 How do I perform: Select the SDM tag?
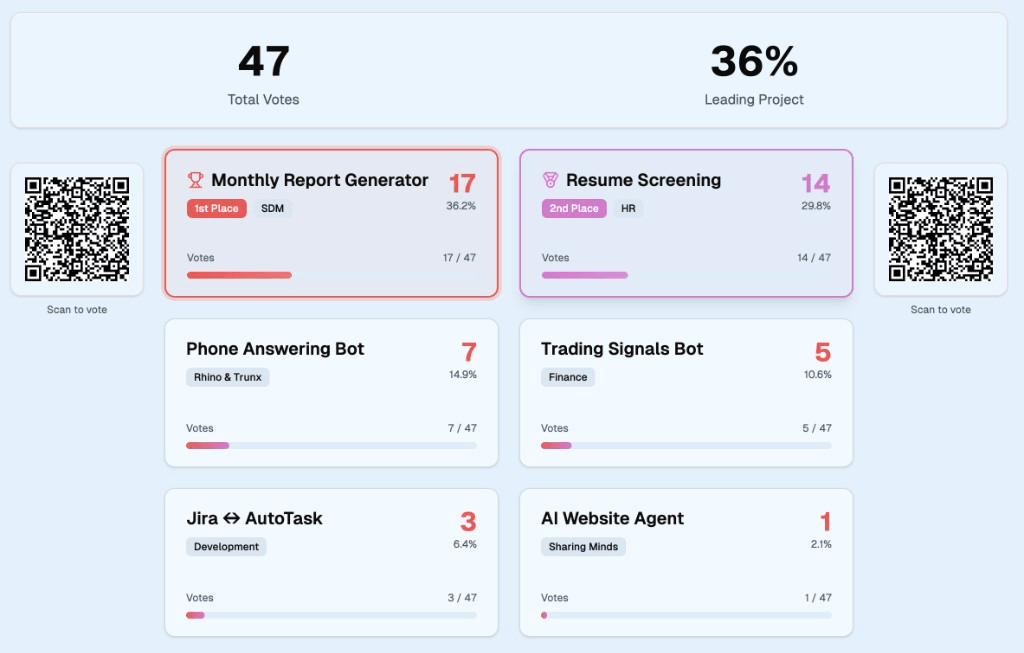click(x=273, y=208)
